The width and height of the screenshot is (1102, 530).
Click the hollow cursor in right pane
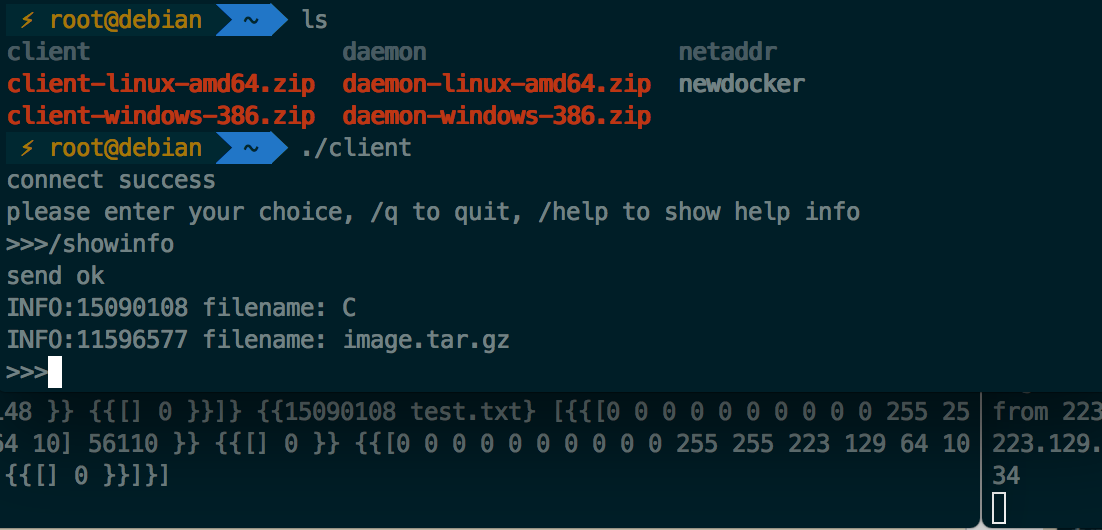[999, 507]
